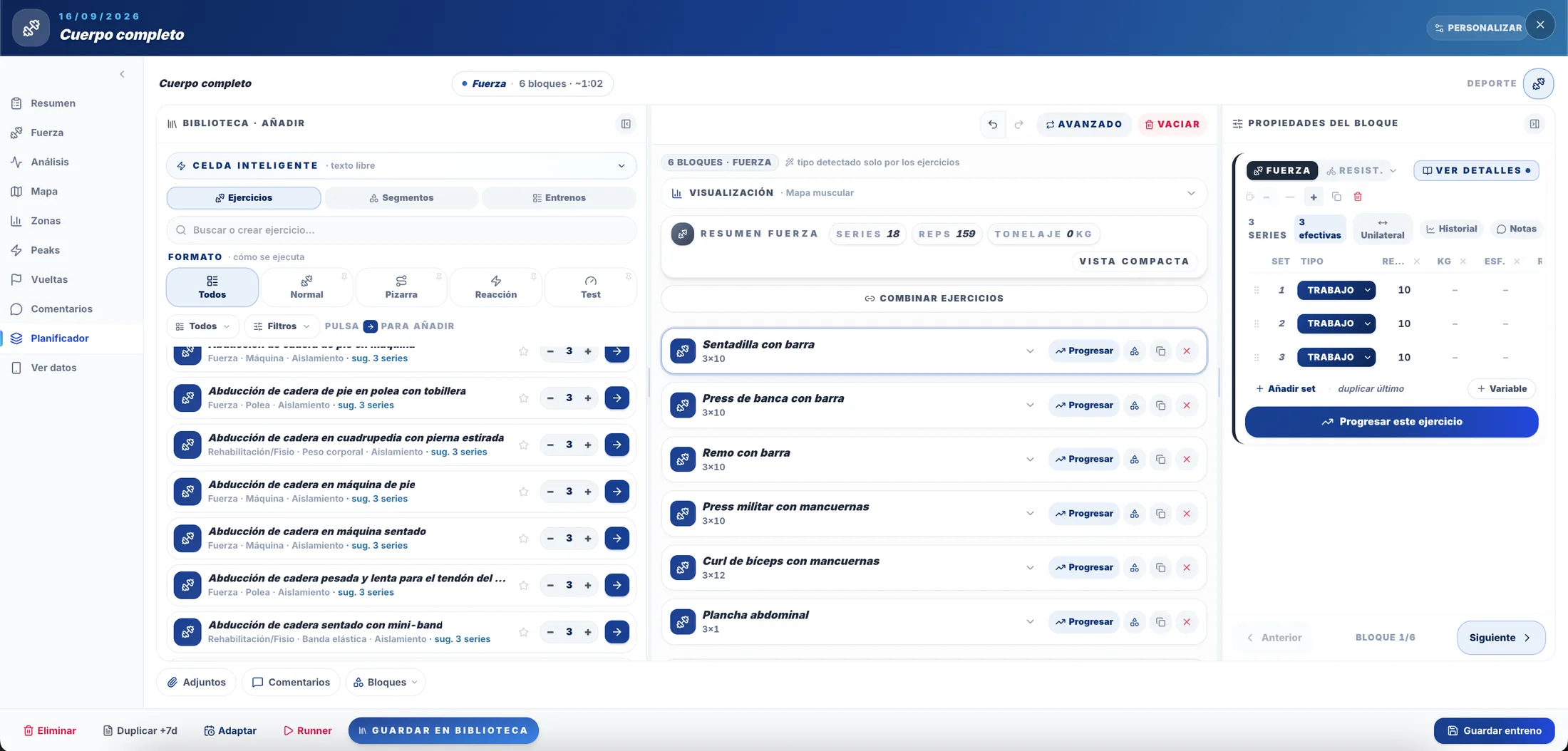The width and height of the screenshot is (1568, 751).
Task: Click copy icon in block properties toolbar
Action: click(1336, 197)
